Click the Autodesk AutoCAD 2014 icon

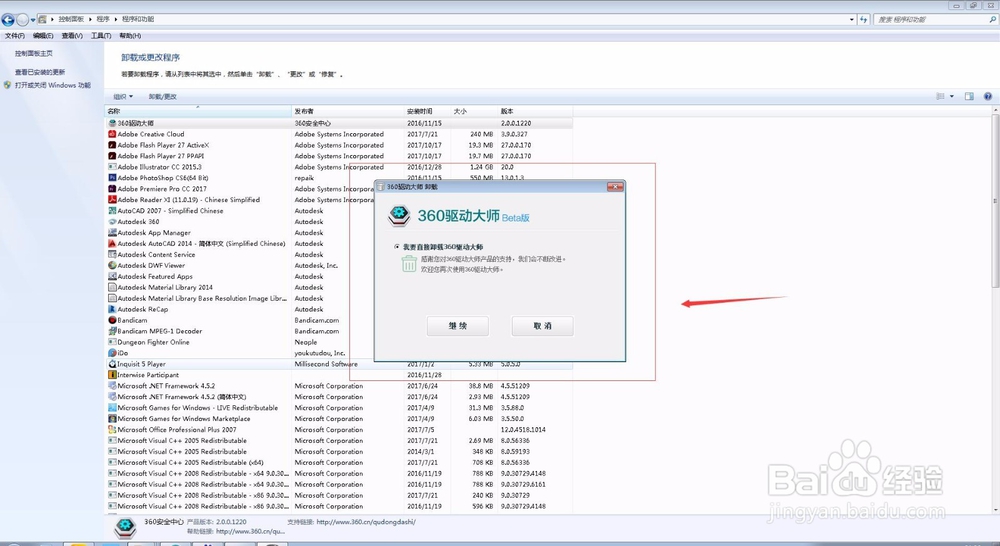click(x=112, y=243)
